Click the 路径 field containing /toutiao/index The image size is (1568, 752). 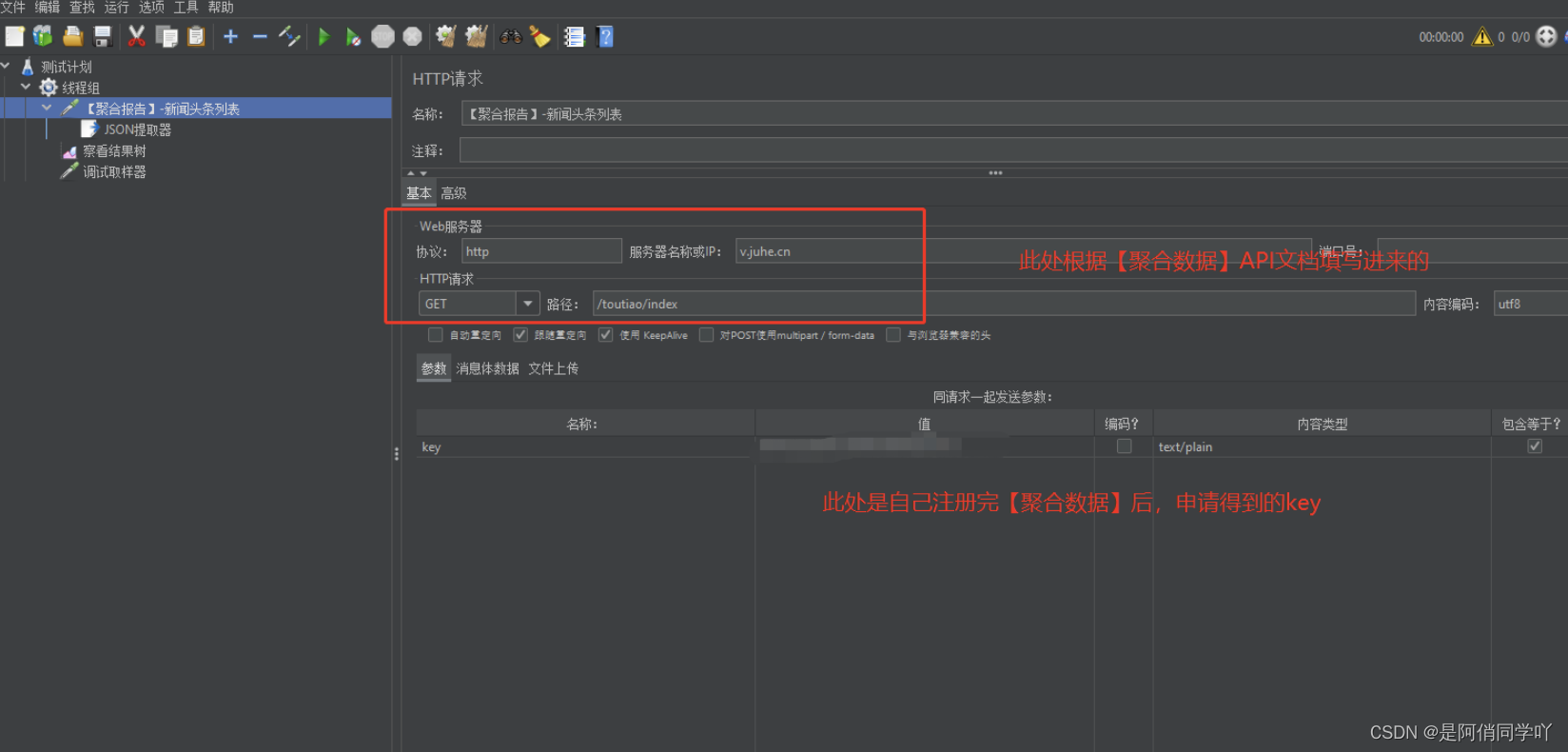coord(1004,304)
